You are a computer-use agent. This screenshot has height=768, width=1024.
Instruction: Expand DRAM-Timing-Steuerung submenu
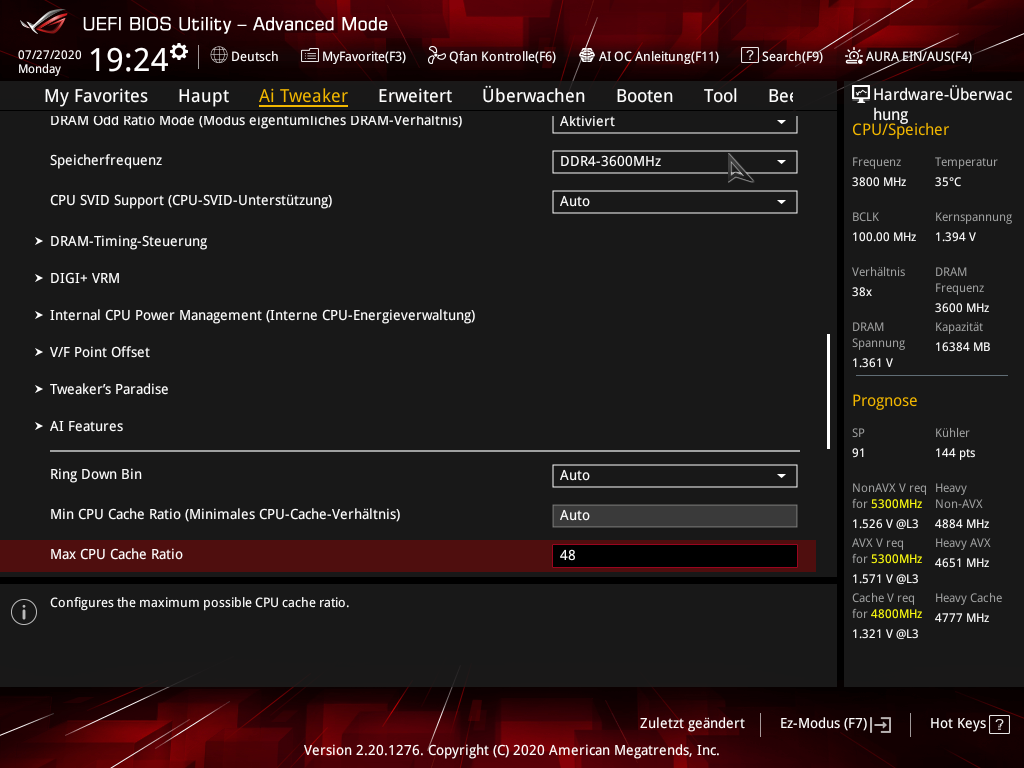(129, 242)
